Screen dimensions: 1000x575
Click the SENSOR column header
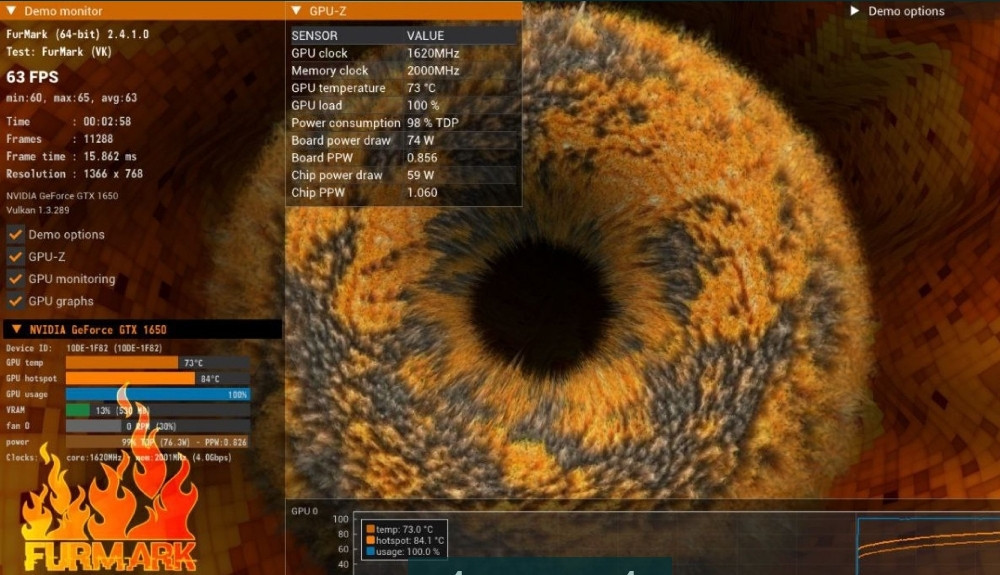314,36
